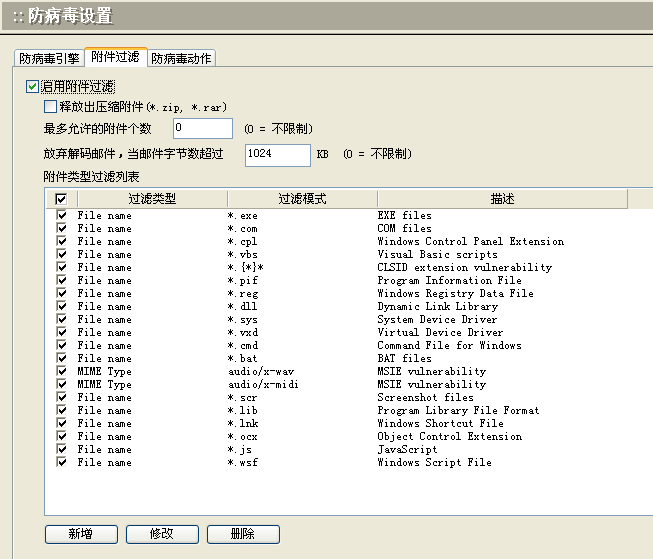The width and height of the screenshot is (653, 559).
Task: Toggle checkbox for the *.wsf row
Action: [x=62, y=462]
